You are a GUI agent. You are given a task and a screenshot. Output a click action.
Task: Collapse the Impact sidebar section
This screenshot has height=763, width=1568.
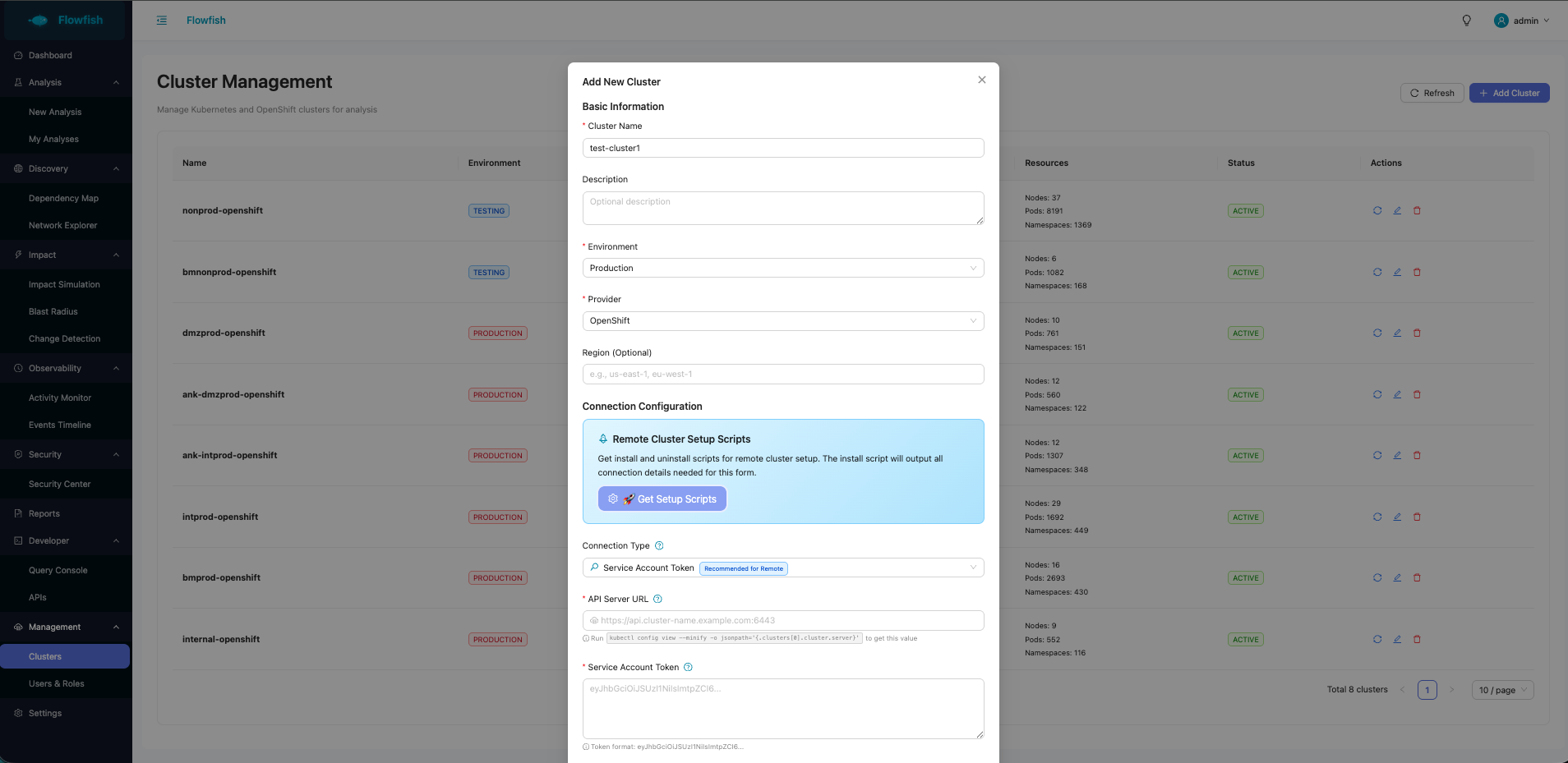pos(66,255)
